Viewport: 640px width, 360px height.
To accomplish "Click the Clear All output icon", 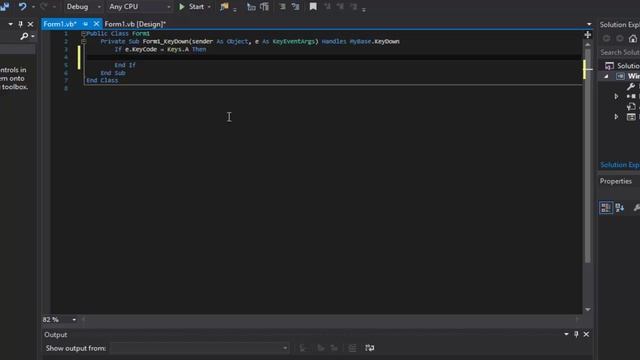I will coord(352,348).
